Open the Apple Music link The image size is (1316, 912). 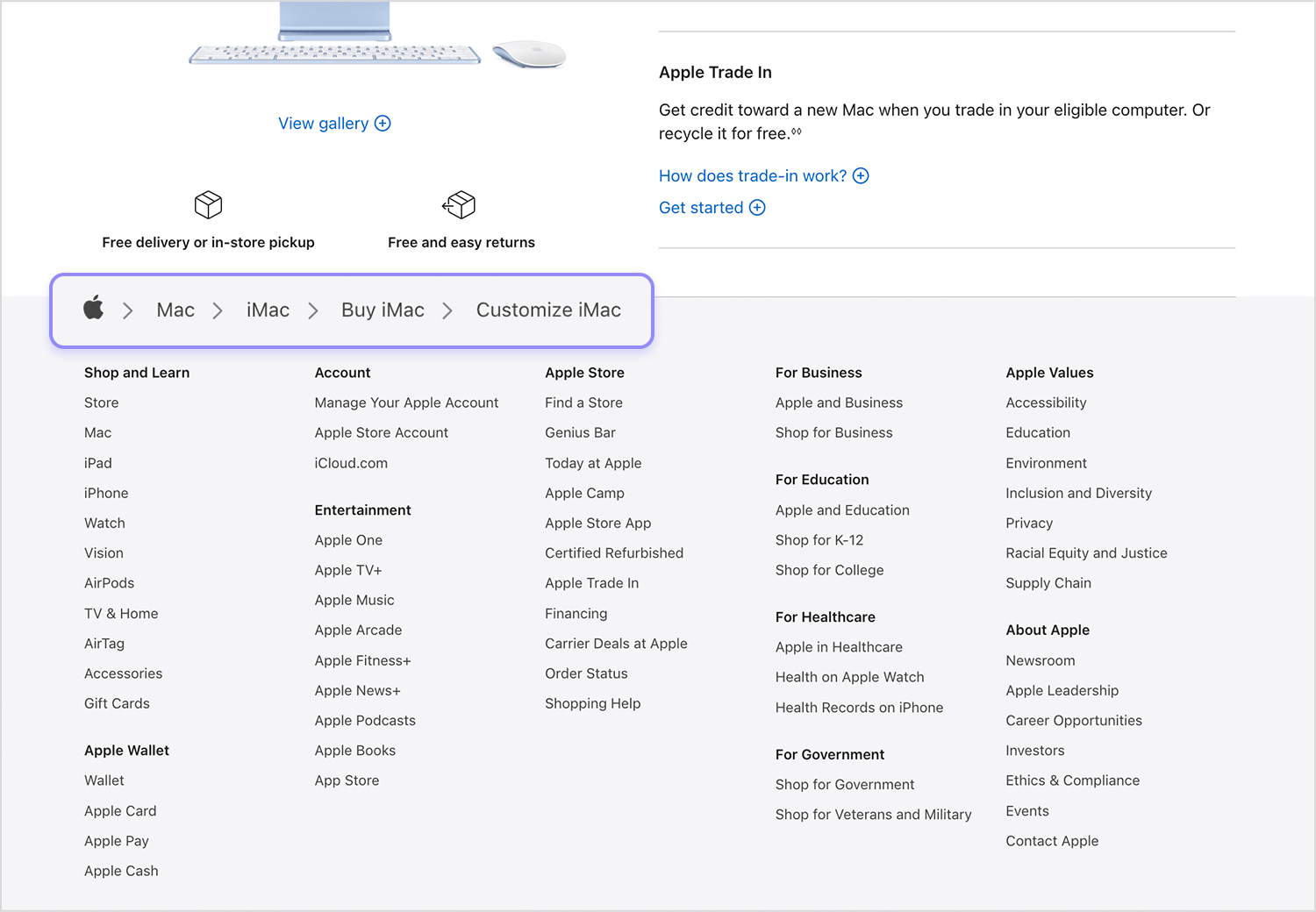(x=354, y=600)
